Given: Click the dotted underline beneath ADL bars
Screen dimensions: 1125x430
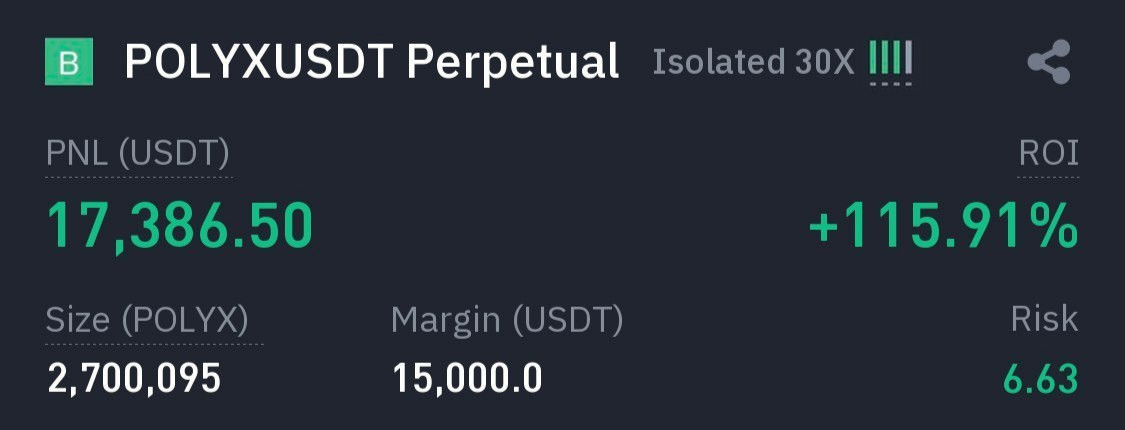Looking at the screenshot, I should coord(890,83).
